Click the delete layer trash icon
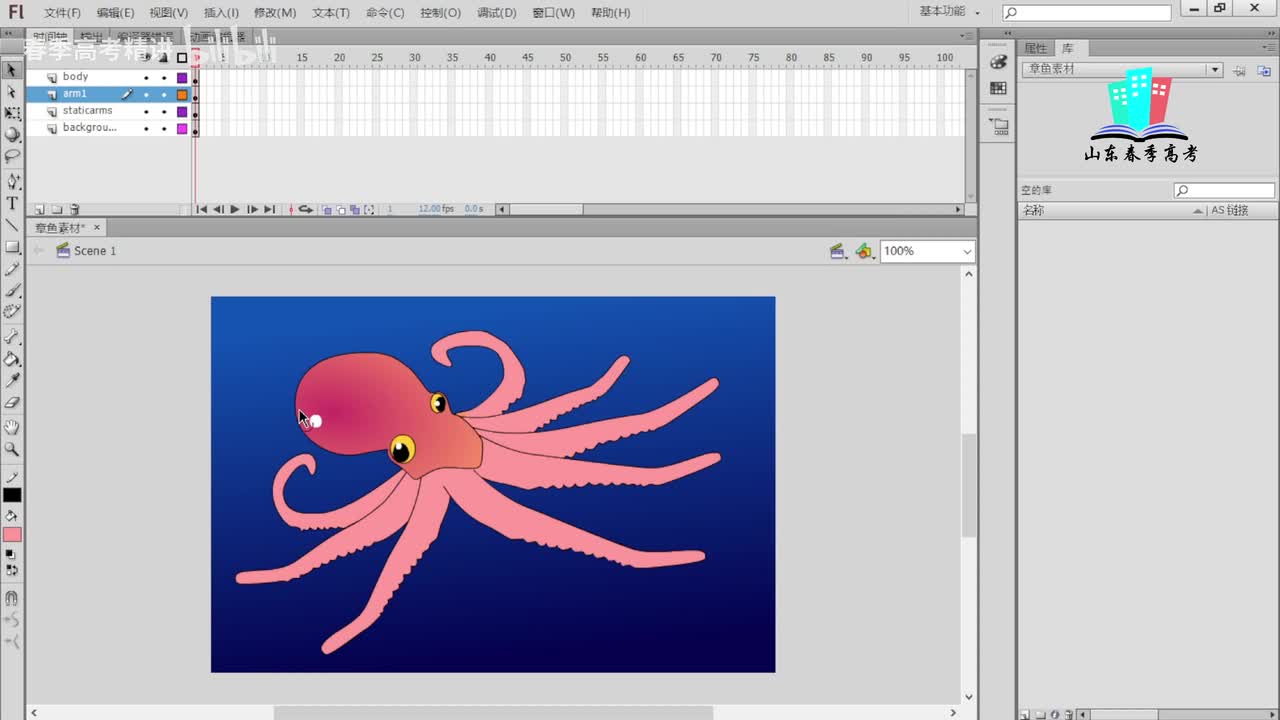This screenshot has height=720, width=1280. [x=74, y=210]
